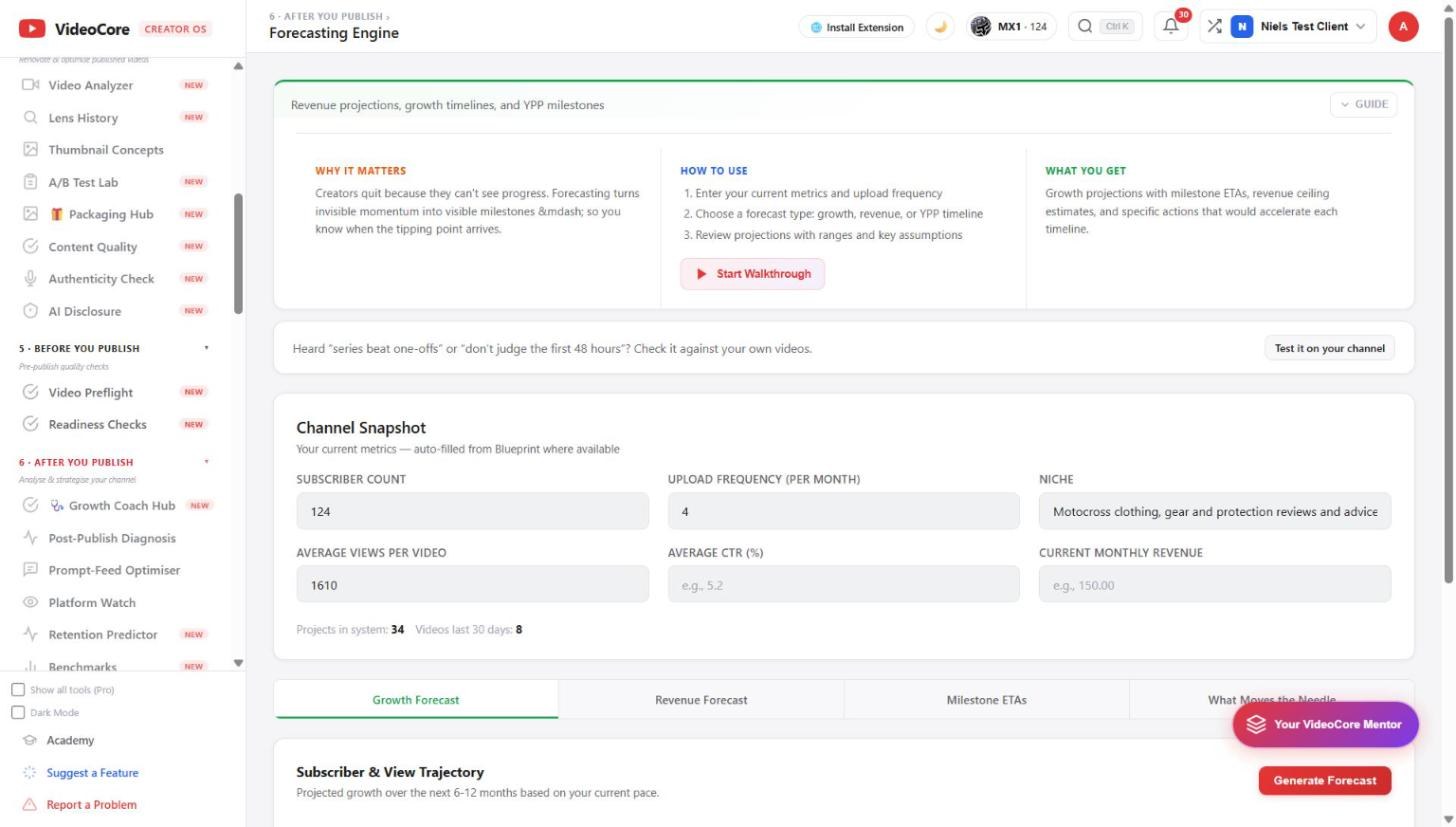
Task: Open the Platform Watch eye icon
Action: [x=30, y=602]
